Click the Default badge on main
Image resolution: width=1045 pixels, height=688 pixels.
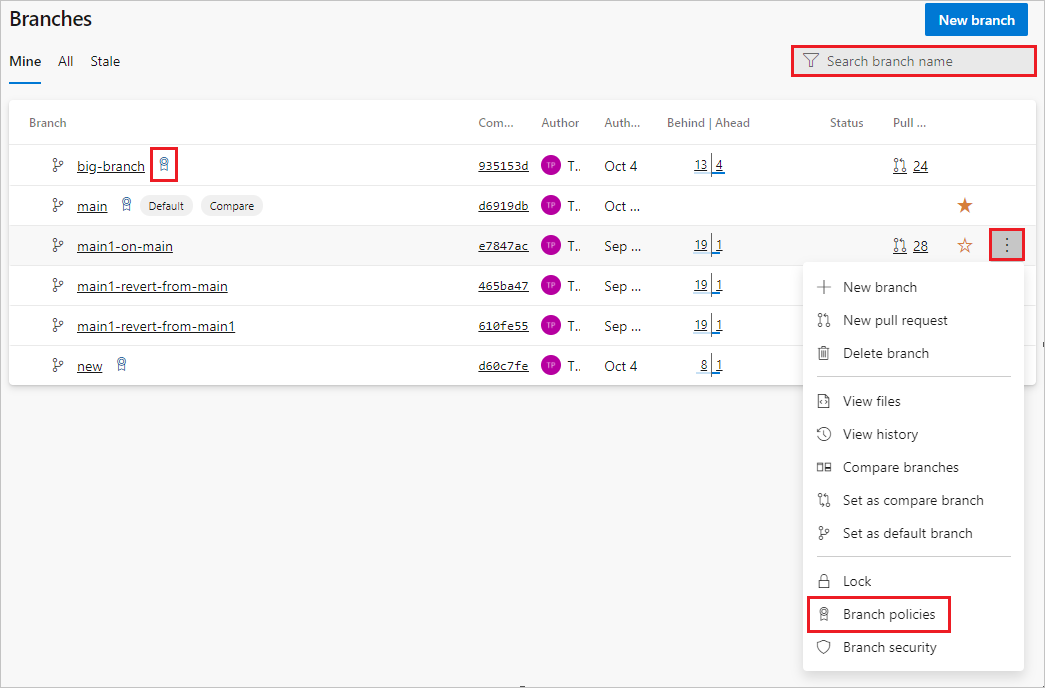[166, 205]
